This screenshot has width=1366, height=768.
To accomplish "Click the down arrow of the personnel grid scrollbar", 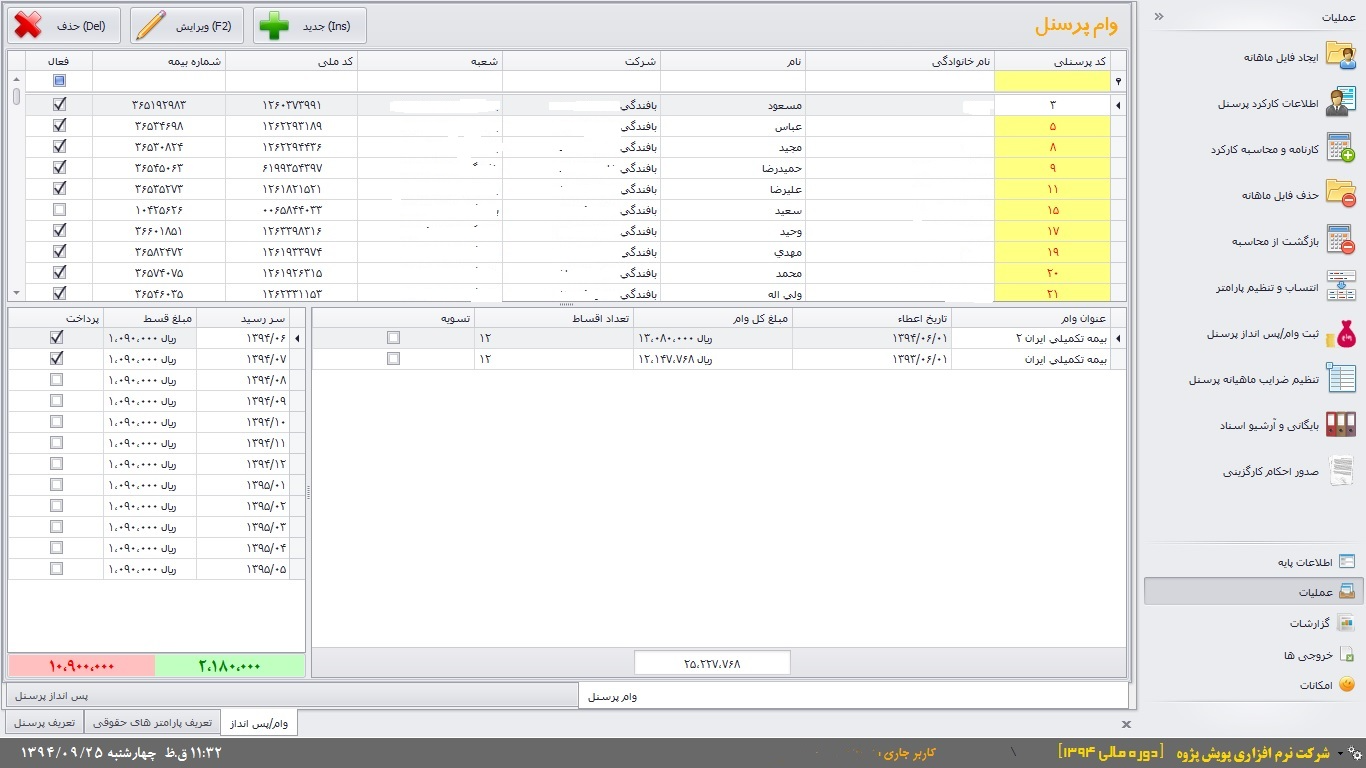I will pos(16,293).
